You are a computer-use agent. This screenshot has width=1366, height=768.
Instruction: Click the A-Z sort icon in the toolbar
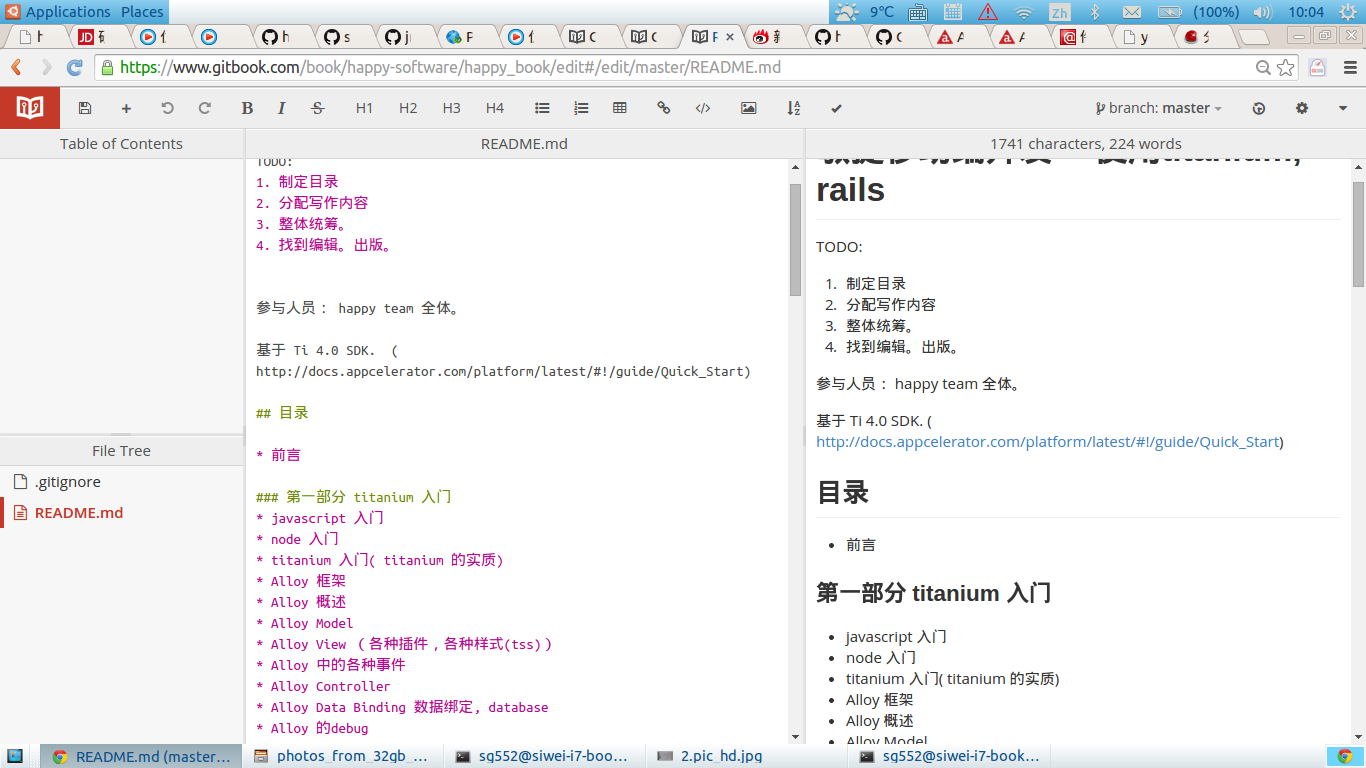(x=794, y=108)
